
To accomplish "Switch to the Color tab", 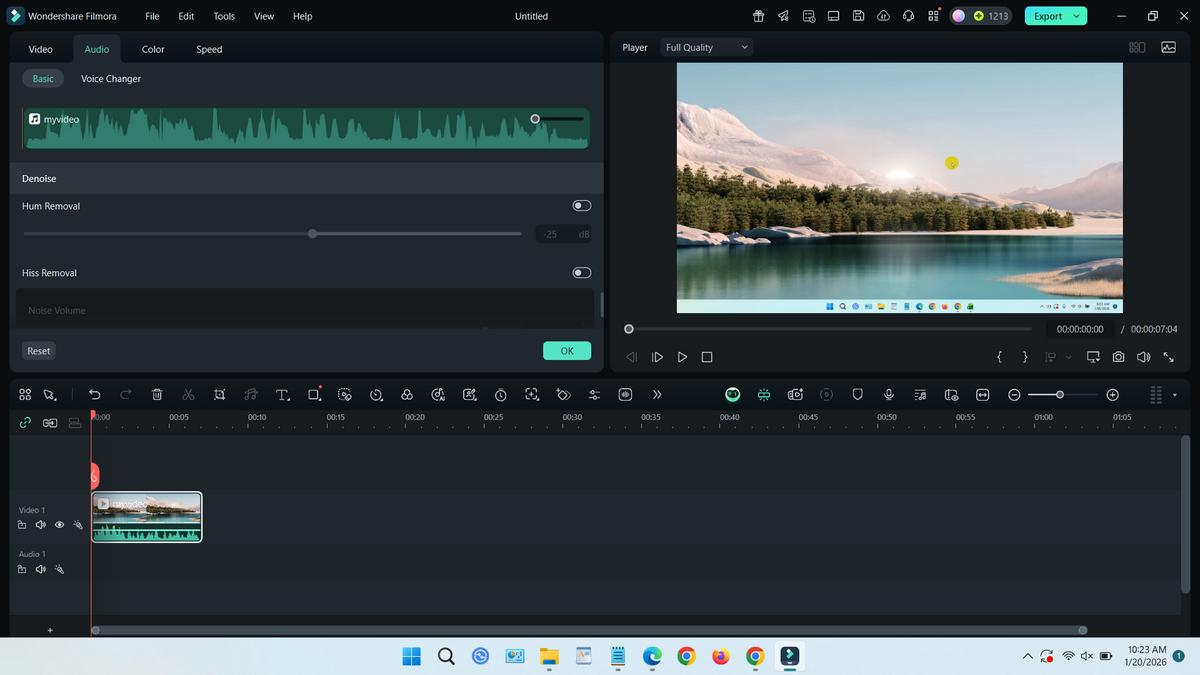I will coord(152,49).
